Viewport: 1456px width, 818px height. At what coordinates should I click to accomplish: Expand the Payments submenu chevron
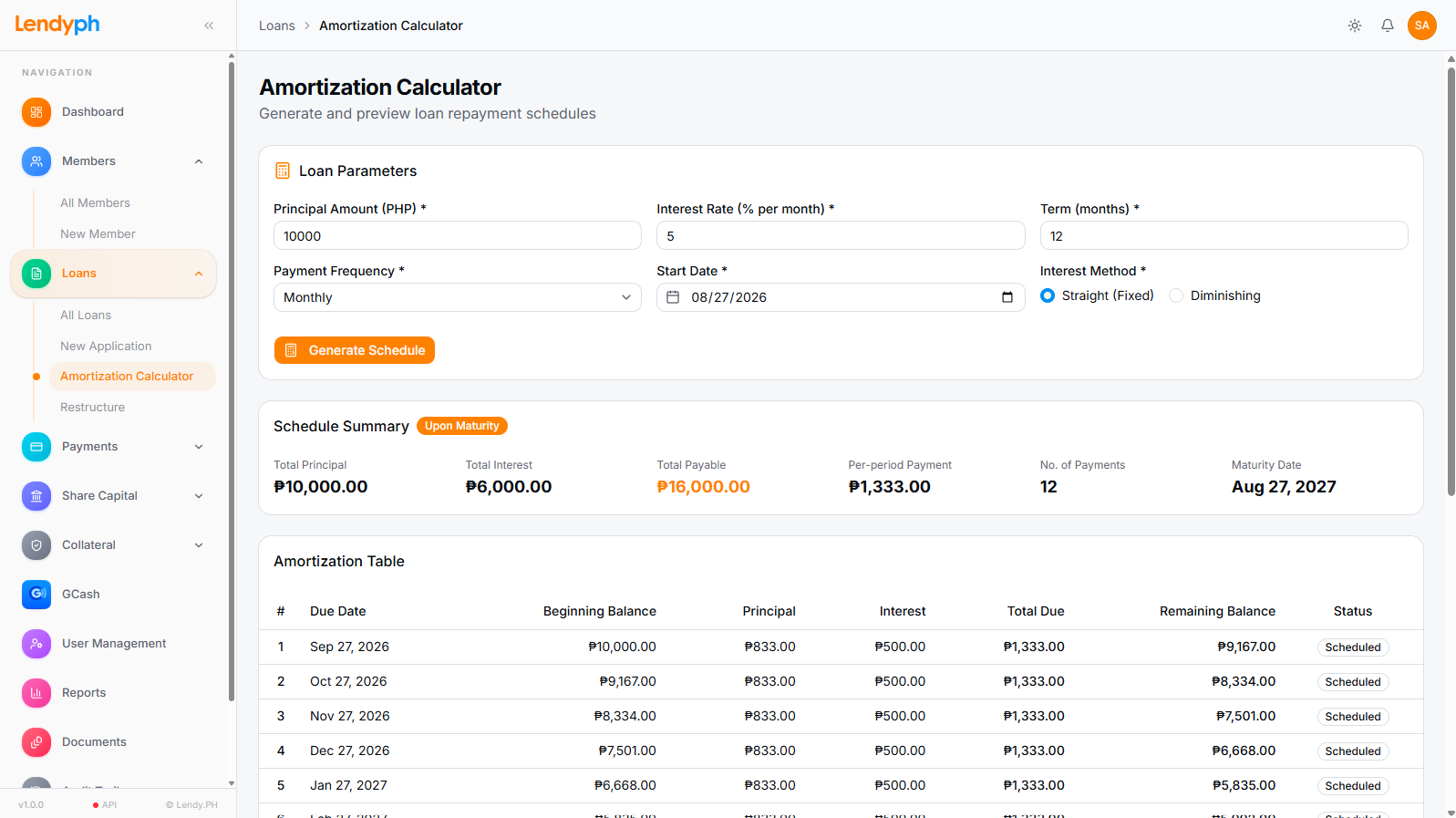(199, 447)
